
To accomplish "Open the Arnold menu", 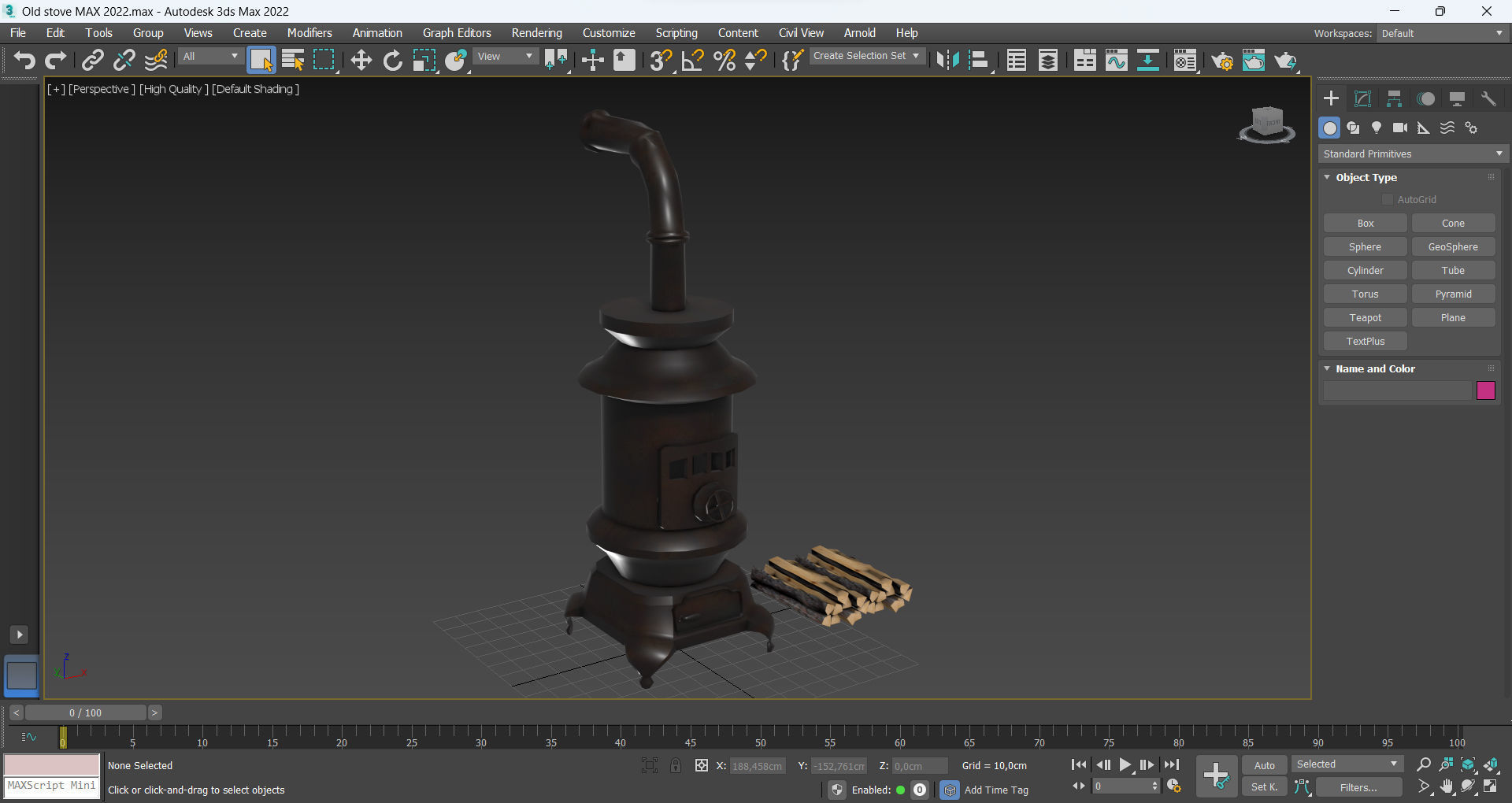I will (859, 33).
